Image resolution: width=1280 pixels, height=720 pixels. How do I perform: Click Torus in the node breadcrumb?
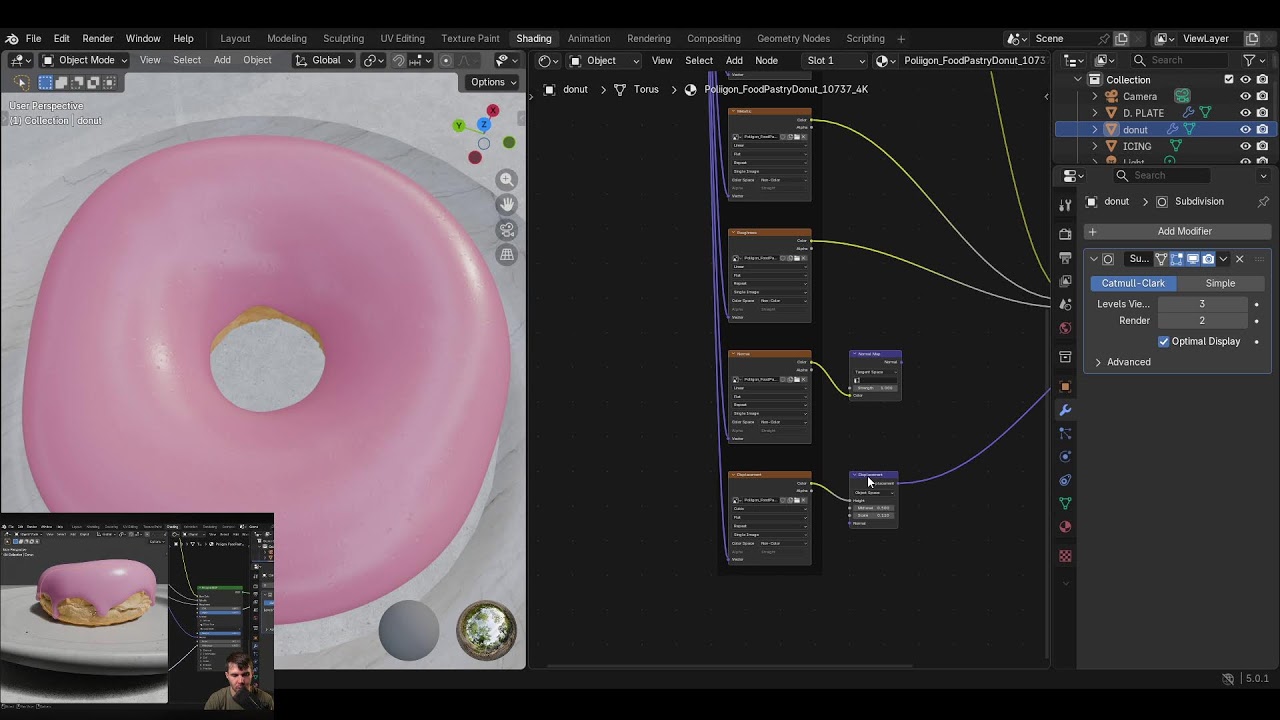click(x=646, y=89)
